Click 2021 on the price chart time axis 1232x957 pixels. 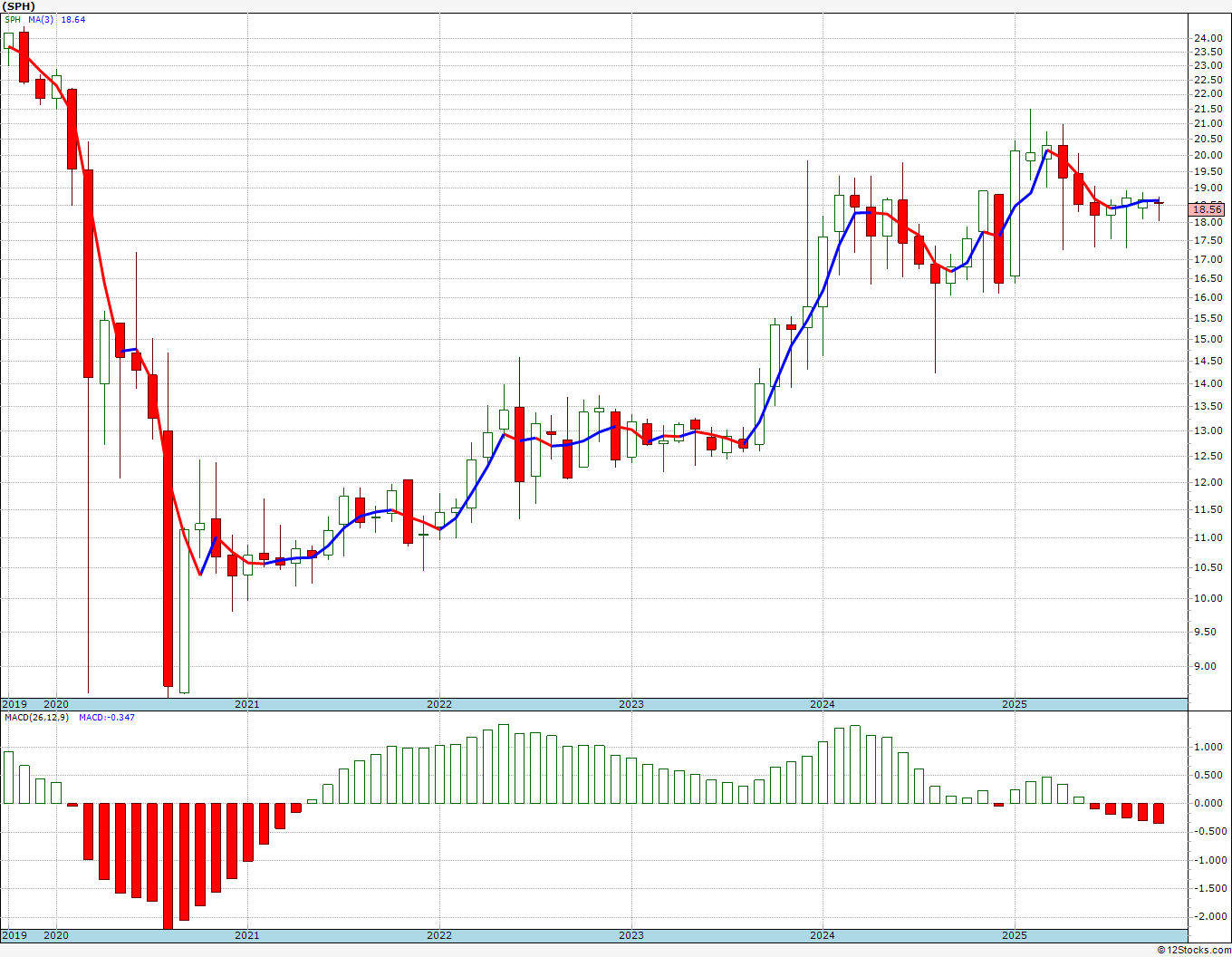[x=247, y=704]
